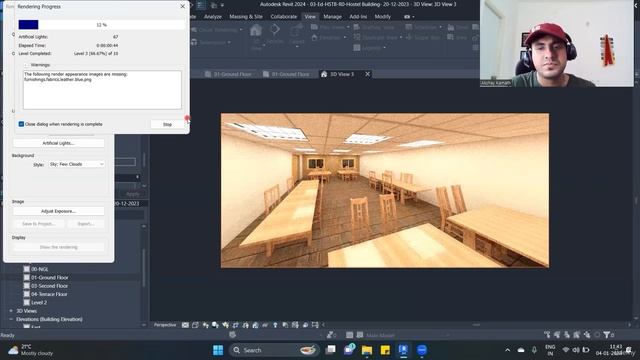Switch to first 01-Ground Floor view tab
This screenshot has height=360, width=640.
click(x=228, y=74)
